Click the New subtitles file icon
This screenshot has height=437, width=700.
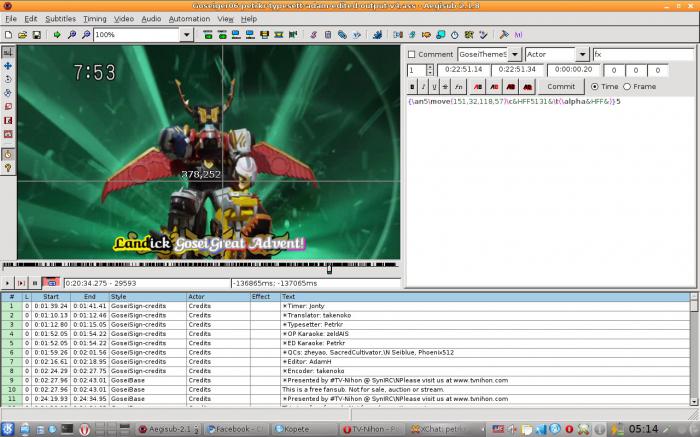[x=8, y=34]
